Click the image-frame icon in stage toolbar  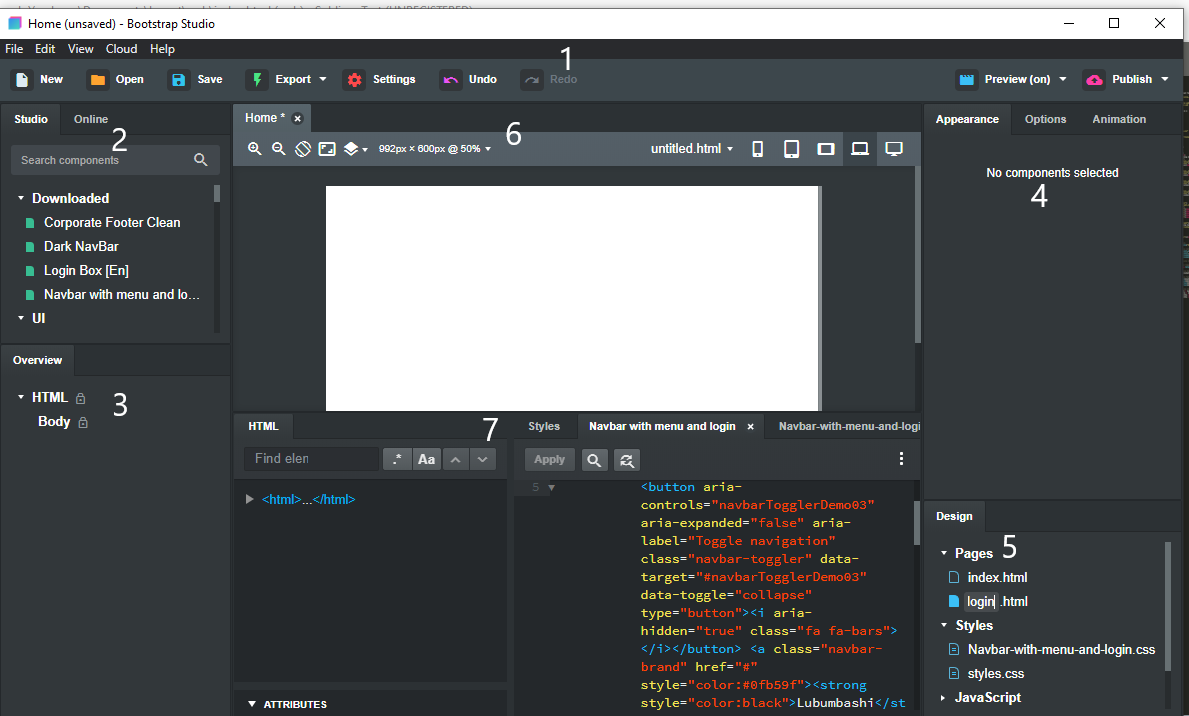(327, 149)
